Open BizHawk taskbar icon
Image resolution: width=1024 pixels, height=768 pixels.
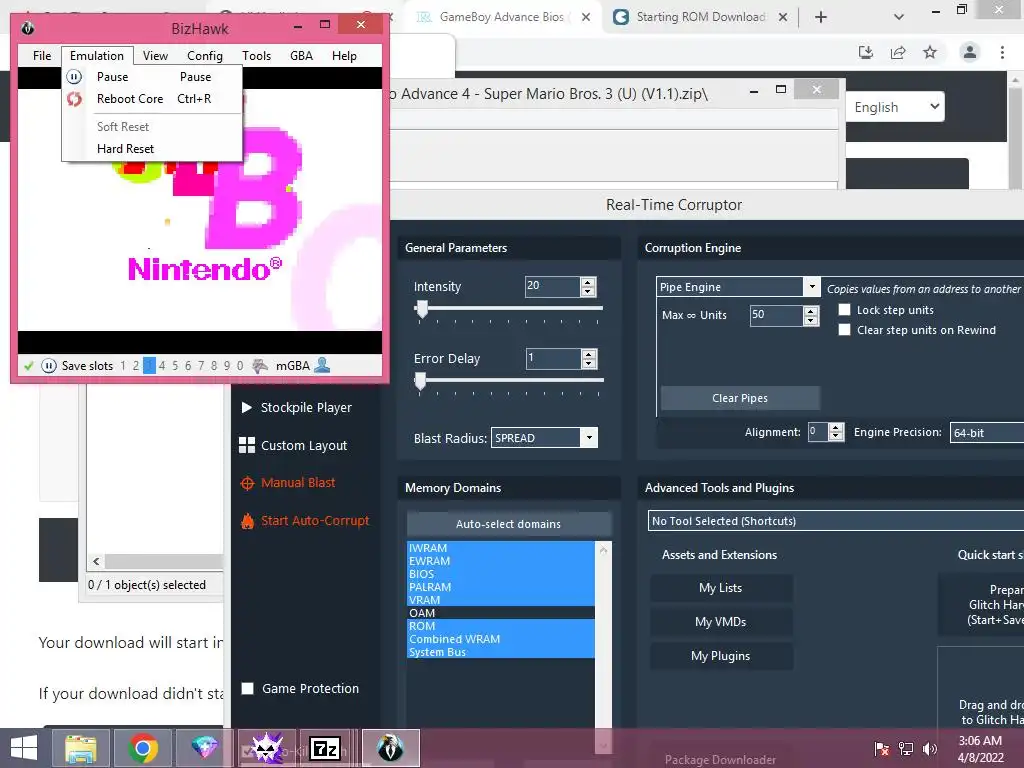pyautogui.click(x=391, y=748)
